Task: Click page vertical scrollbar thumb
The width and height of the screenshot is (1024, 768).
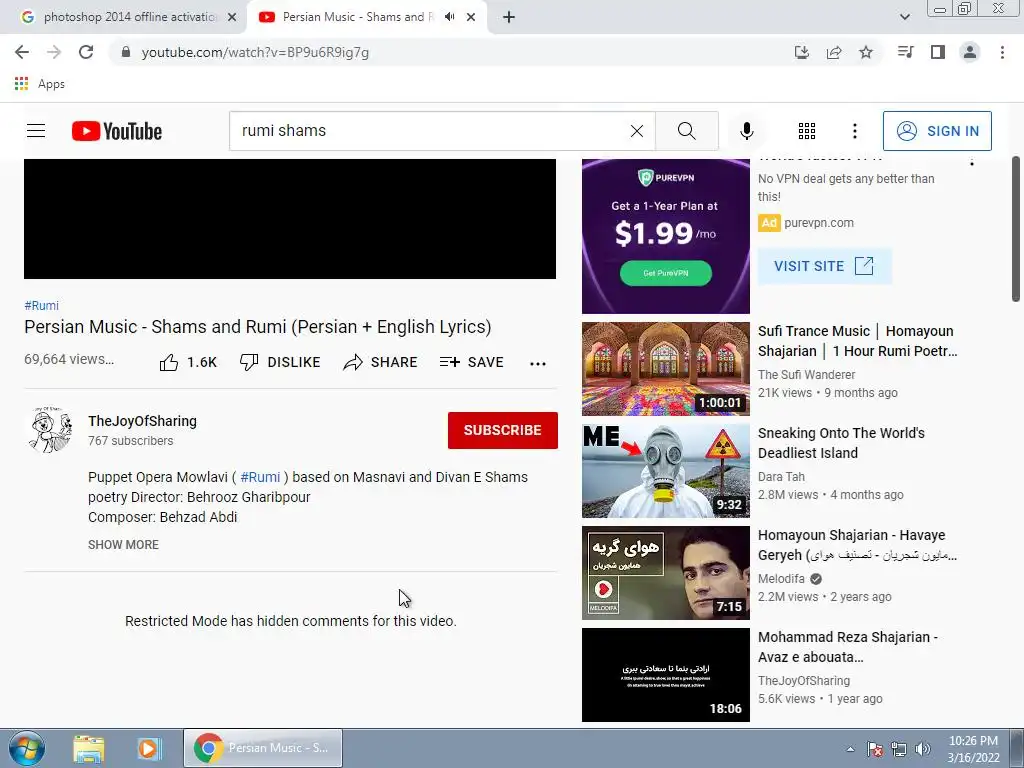Action: tap(1016, 229)
